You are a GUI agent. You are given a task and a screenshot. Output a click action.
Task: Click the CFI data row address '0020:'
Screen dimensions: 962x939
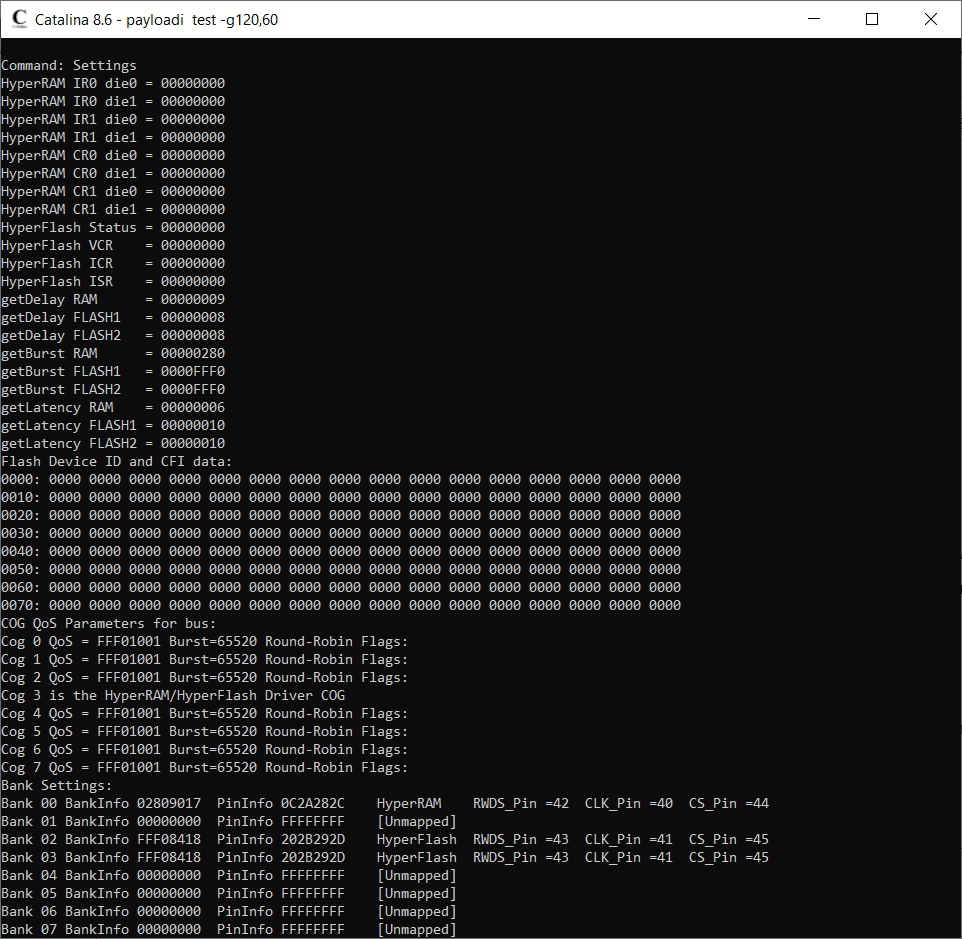click(x=21, y=515)
